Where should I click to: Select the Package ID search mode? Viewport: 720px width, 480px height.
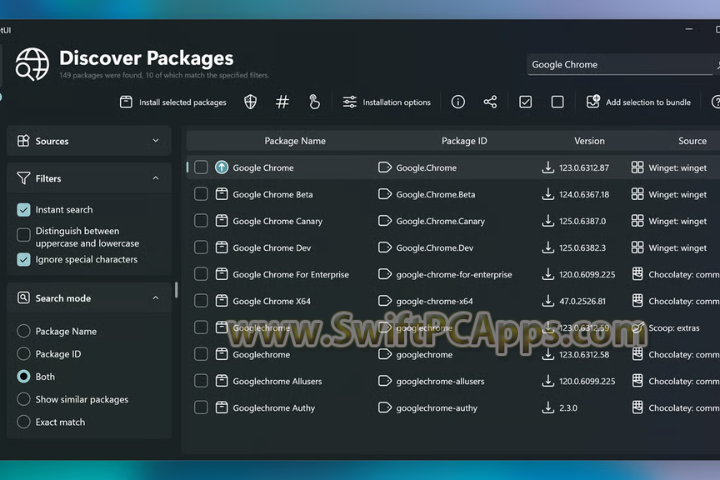(x=23, y=354)
